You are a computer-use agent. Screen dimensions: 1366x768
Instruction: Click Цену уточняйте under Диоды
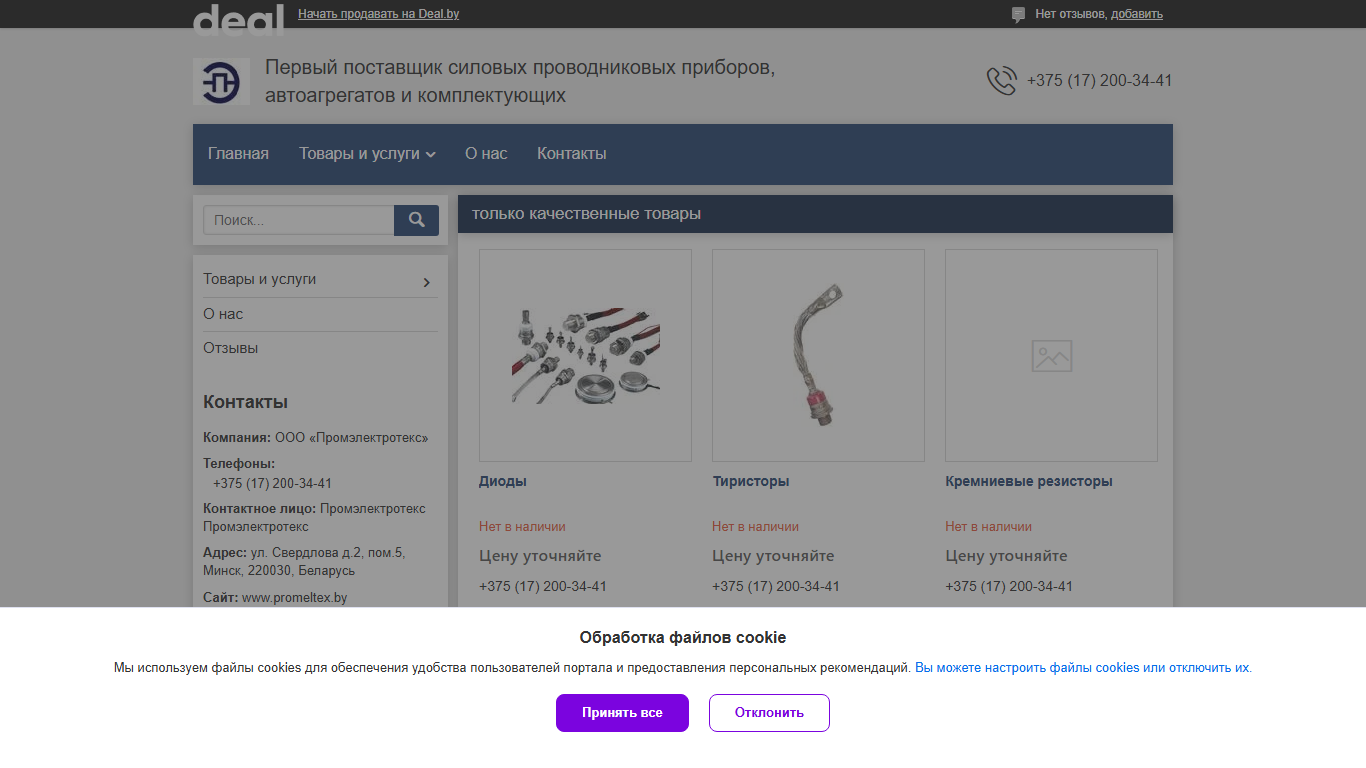pos(540,556)
